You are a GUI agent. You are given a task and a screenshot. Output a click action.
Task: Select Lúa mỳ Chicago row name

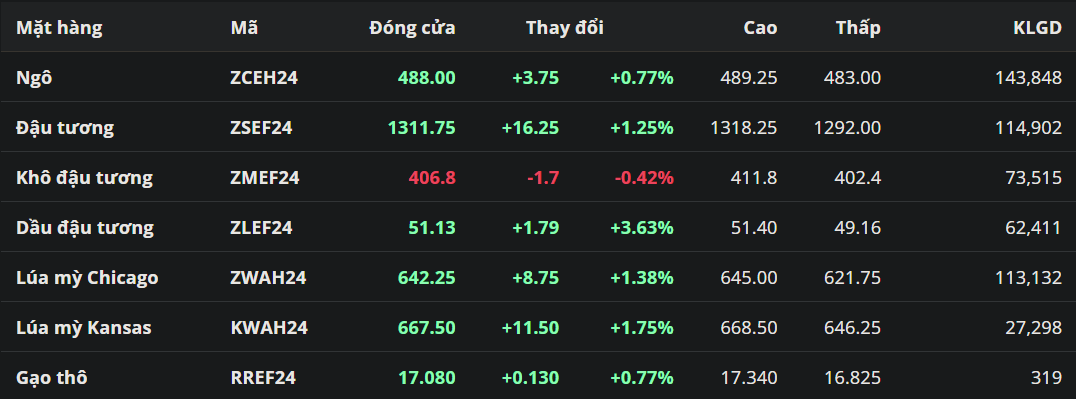87,277
